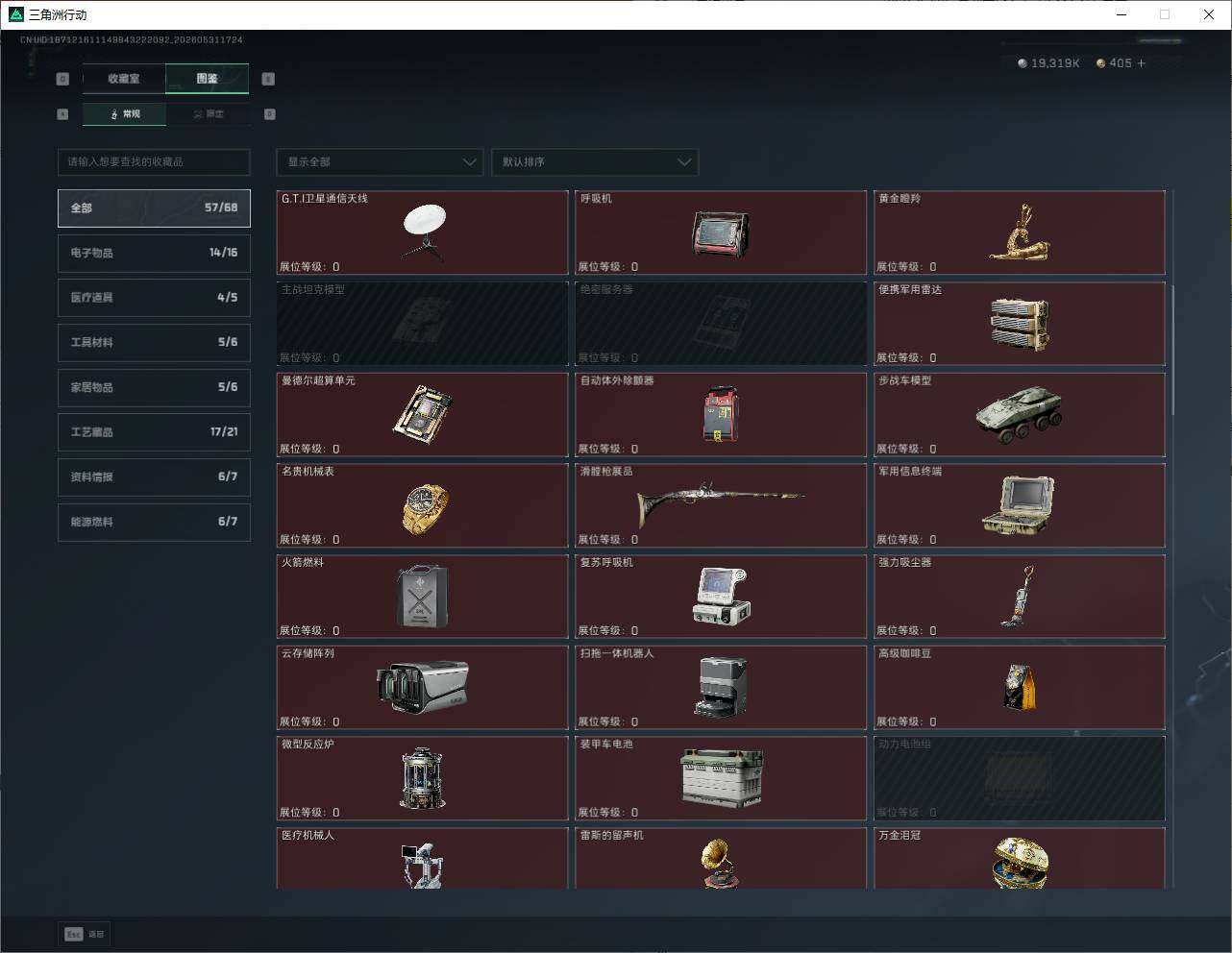Screen dimensions: 1232x953
Task: Click the locked 动力电池组 card
Action: [1020, 778]
